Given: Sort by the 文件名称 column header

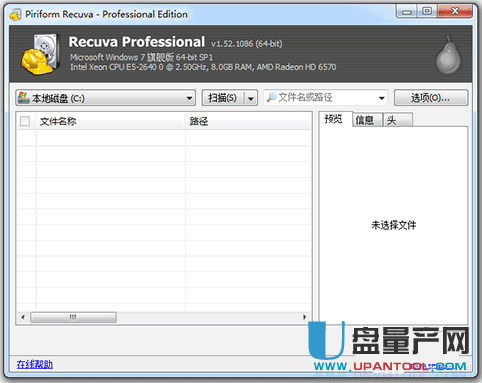Looking at the screenshot, I should click(x=110, y=121).
